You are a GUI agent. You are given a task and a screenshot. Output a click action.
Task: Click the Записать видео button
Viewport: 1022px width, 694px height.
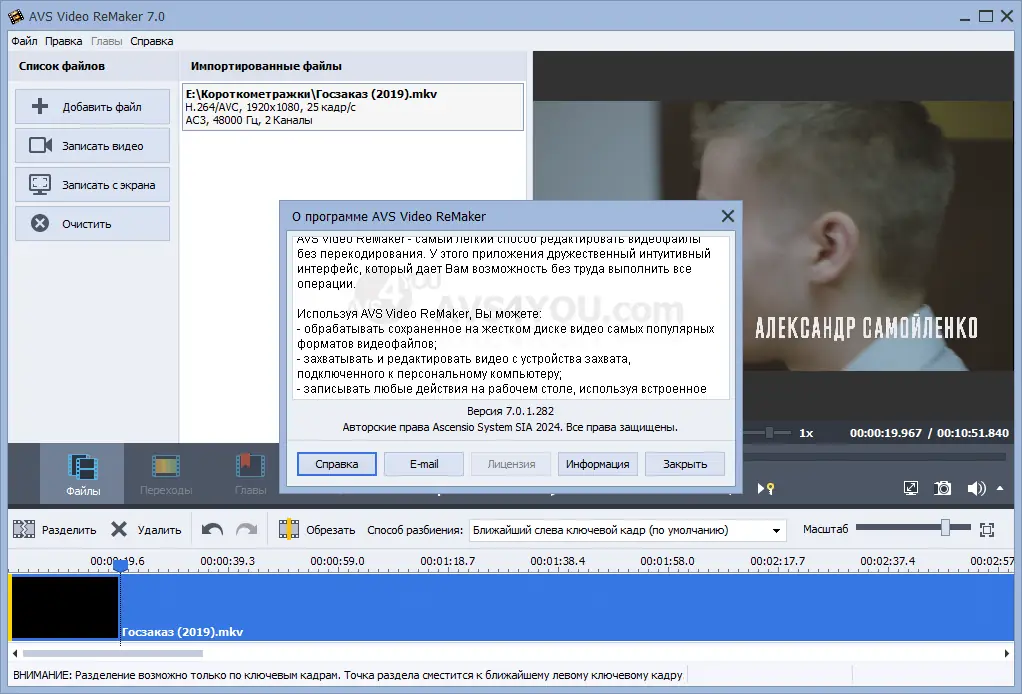pos(93,146)
